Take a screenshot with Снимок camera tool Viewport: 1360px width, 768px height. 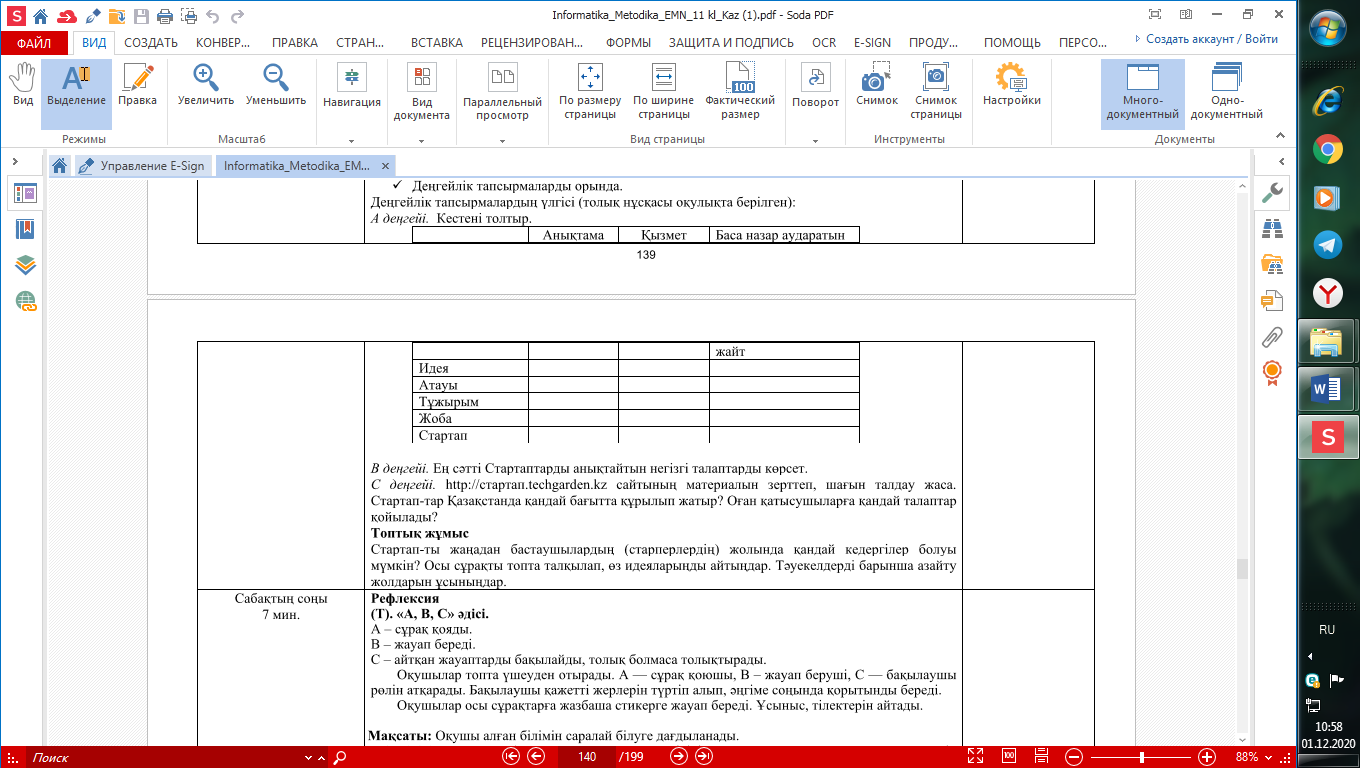click(x=876, y=85)
